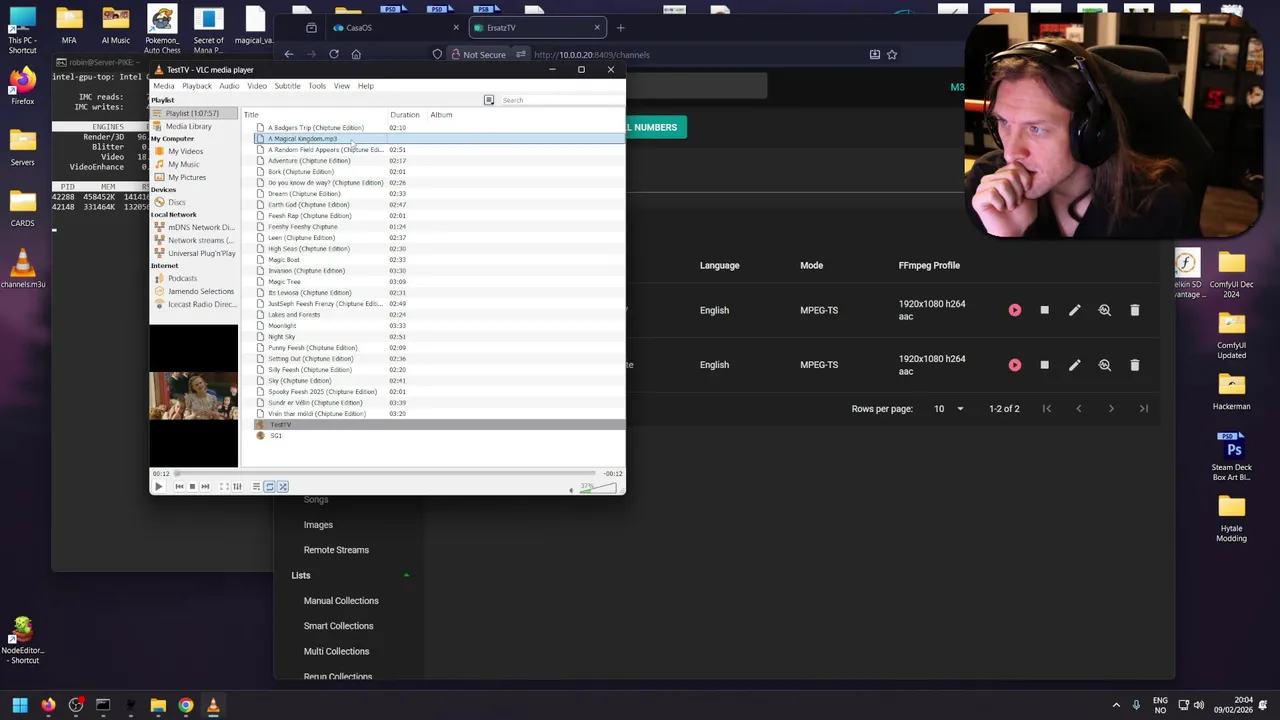Stop VLC playback with the stop button
The height and width of the screenshot is (720, 1280).
point(192,487)
